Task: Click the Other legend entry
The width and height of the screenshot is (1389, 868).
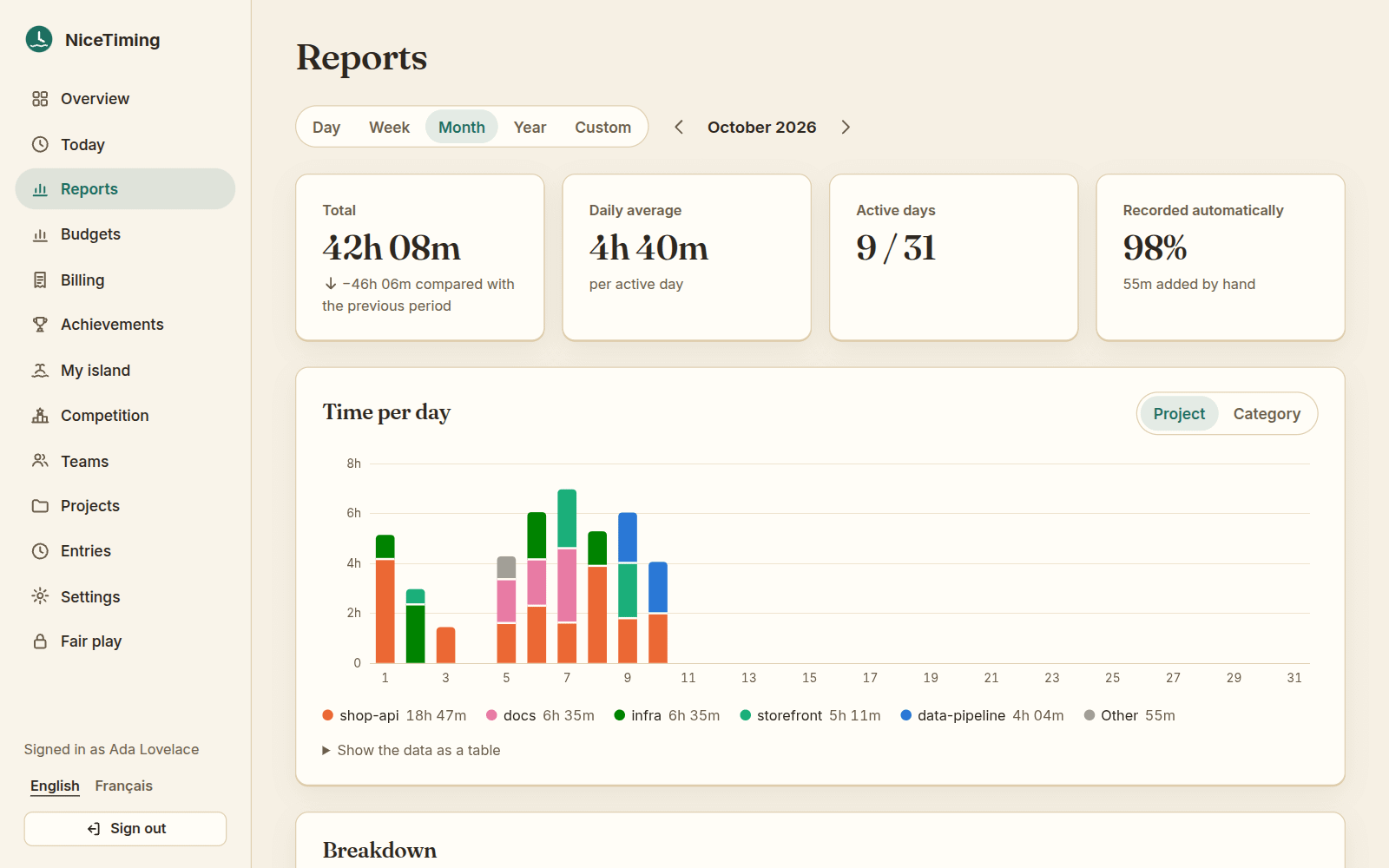Action: (x=1129, y=715)
